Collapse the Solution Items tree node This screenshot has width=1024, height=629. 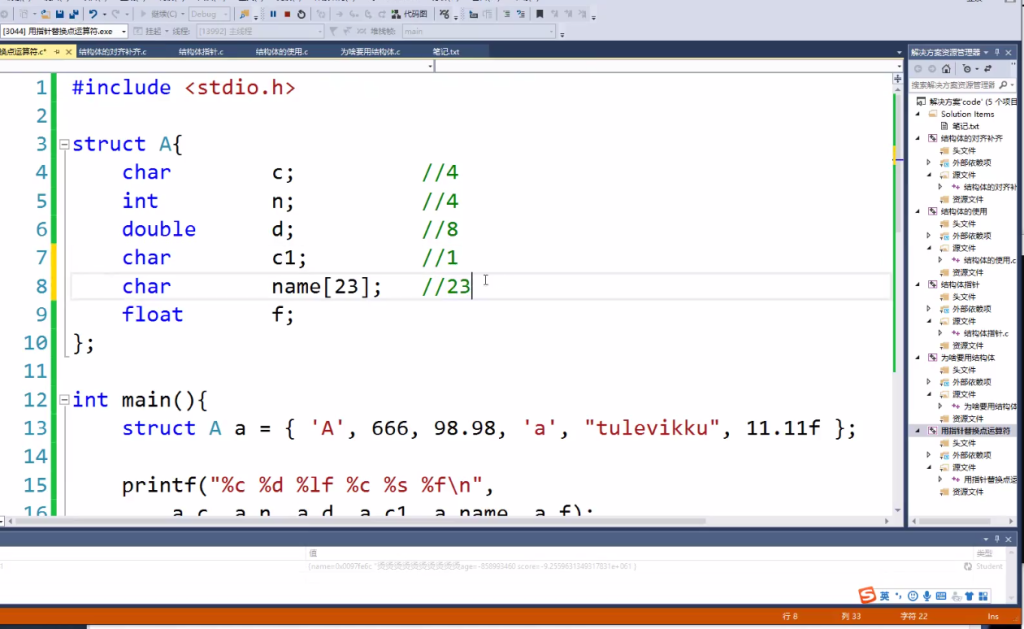click(x=918, y=114)
